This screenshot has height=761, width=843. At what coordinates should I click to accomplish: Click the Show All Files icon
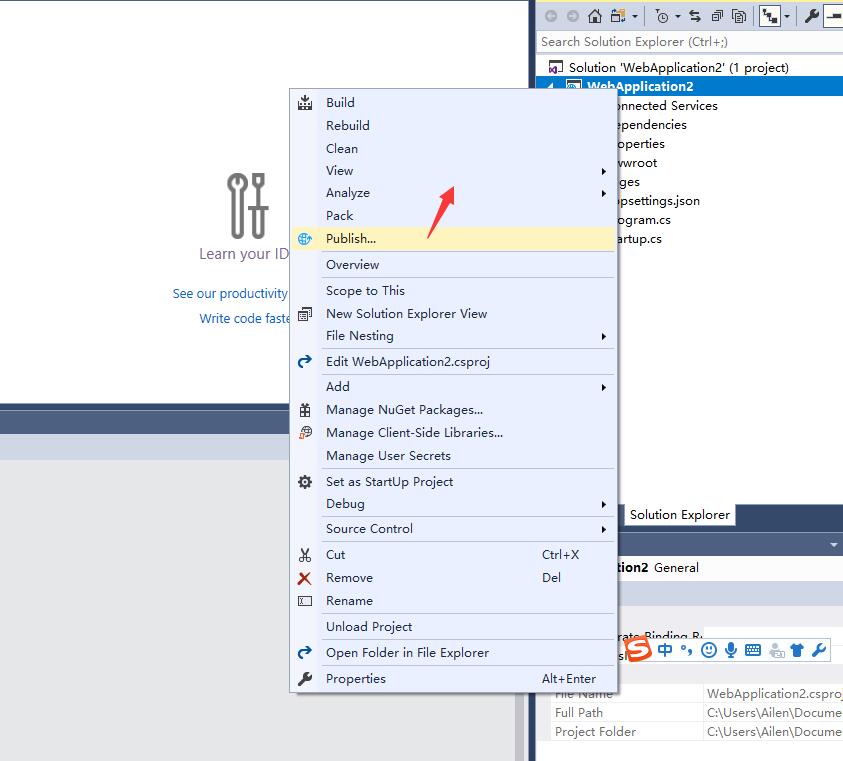pyautogui.click(x=739, y=16)
